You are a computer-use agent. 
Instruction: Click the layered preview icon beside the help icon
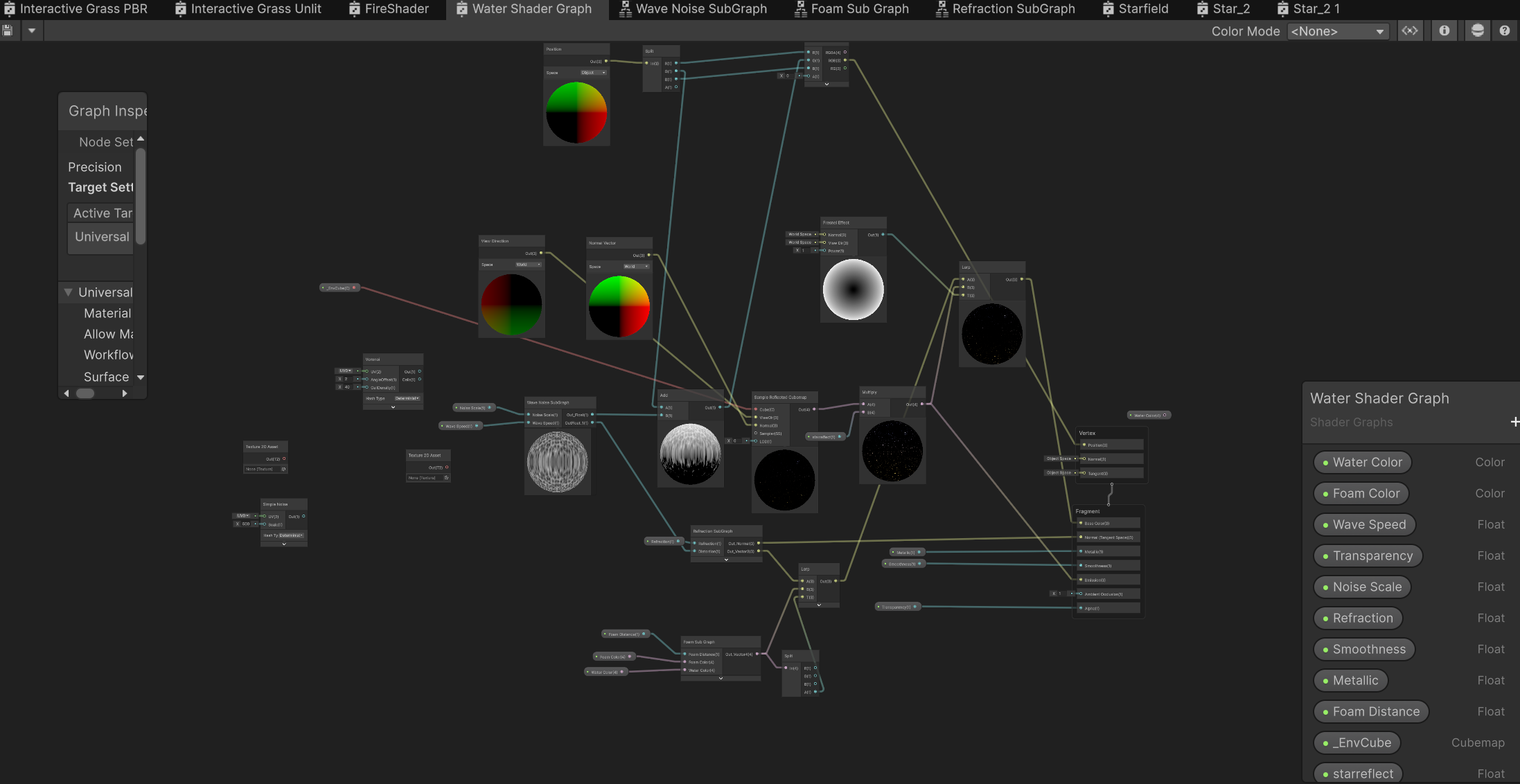point(1478,30)
